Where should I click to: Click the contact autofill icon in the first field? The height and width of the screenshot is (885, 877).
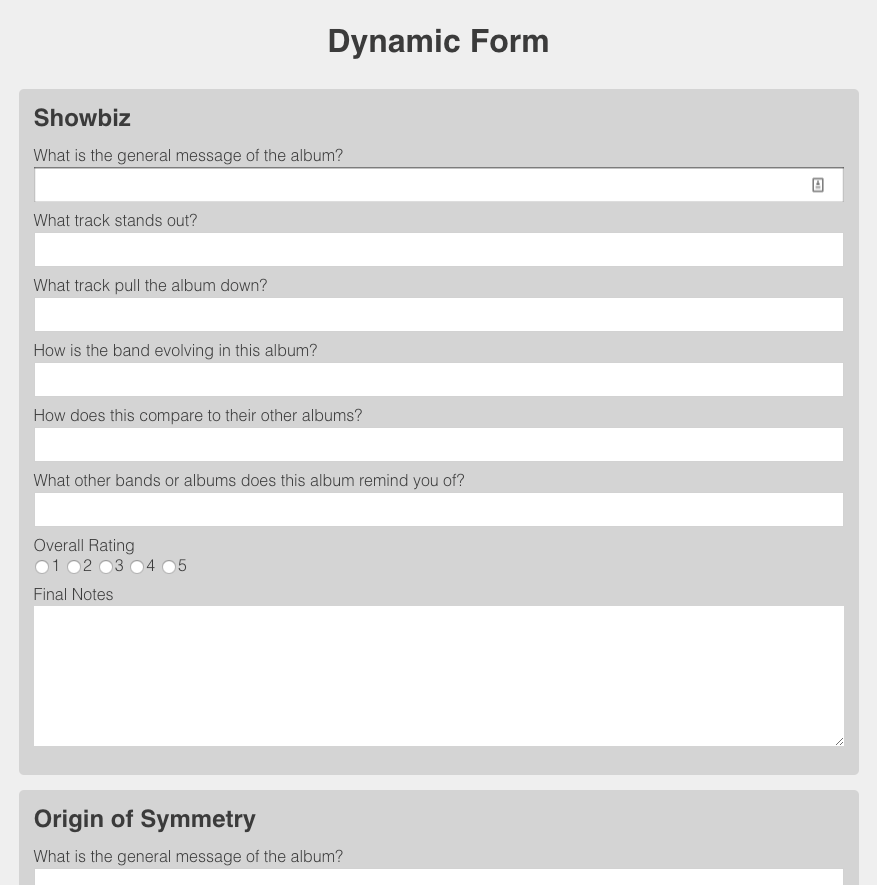[818, 184]
